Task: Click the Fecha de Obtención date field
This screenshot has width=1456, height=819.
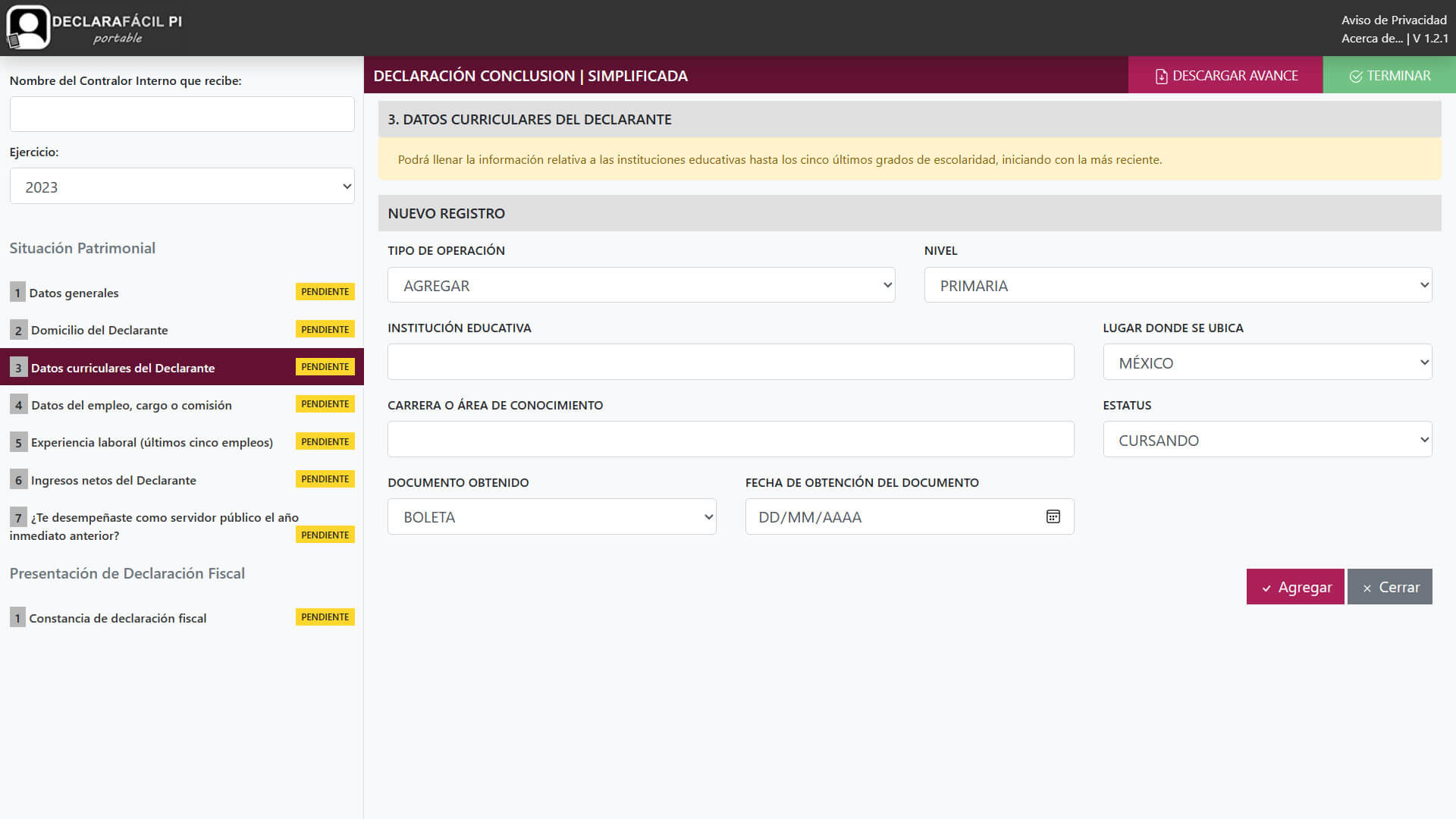Action: [910, 516]
